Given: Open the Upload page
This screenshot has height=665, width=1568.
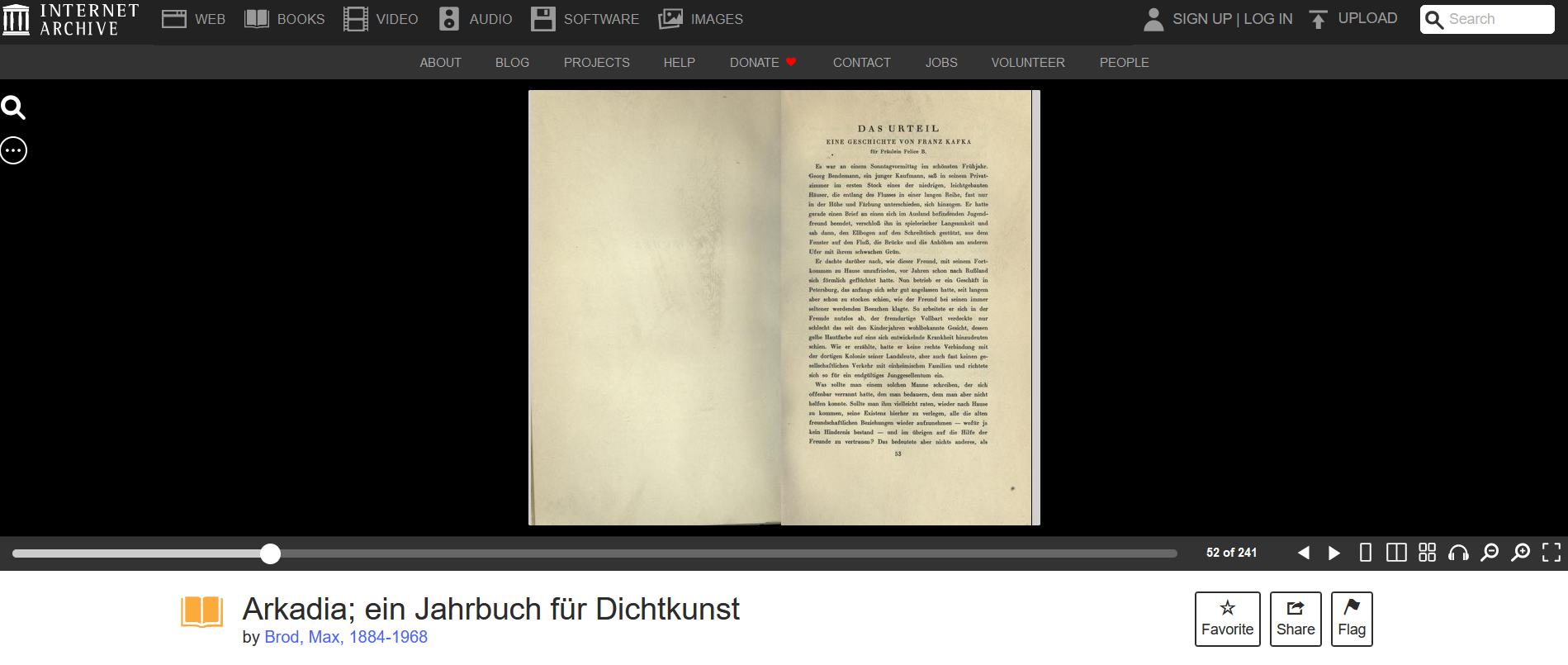Looking at the screenshot, I should [1353, 18].
